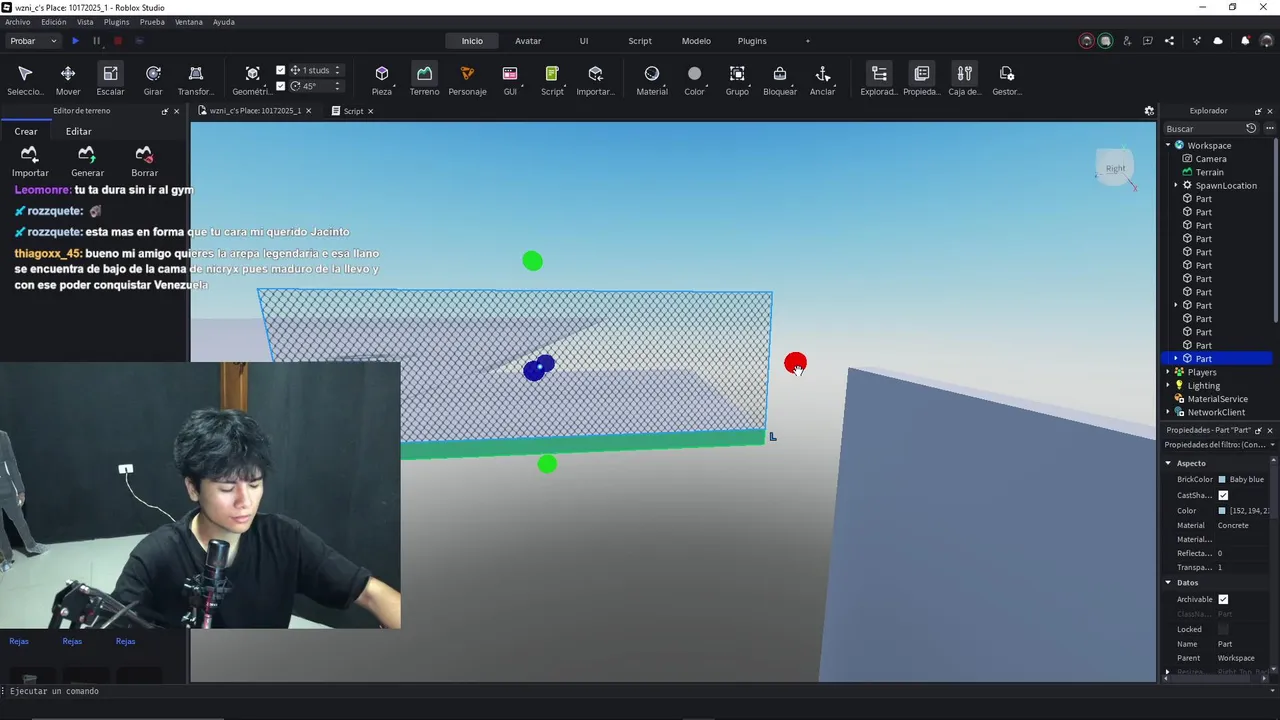Expand the Lighting service node
The width and height of the screenshot is (1280, 720).
coord(1168,386)
